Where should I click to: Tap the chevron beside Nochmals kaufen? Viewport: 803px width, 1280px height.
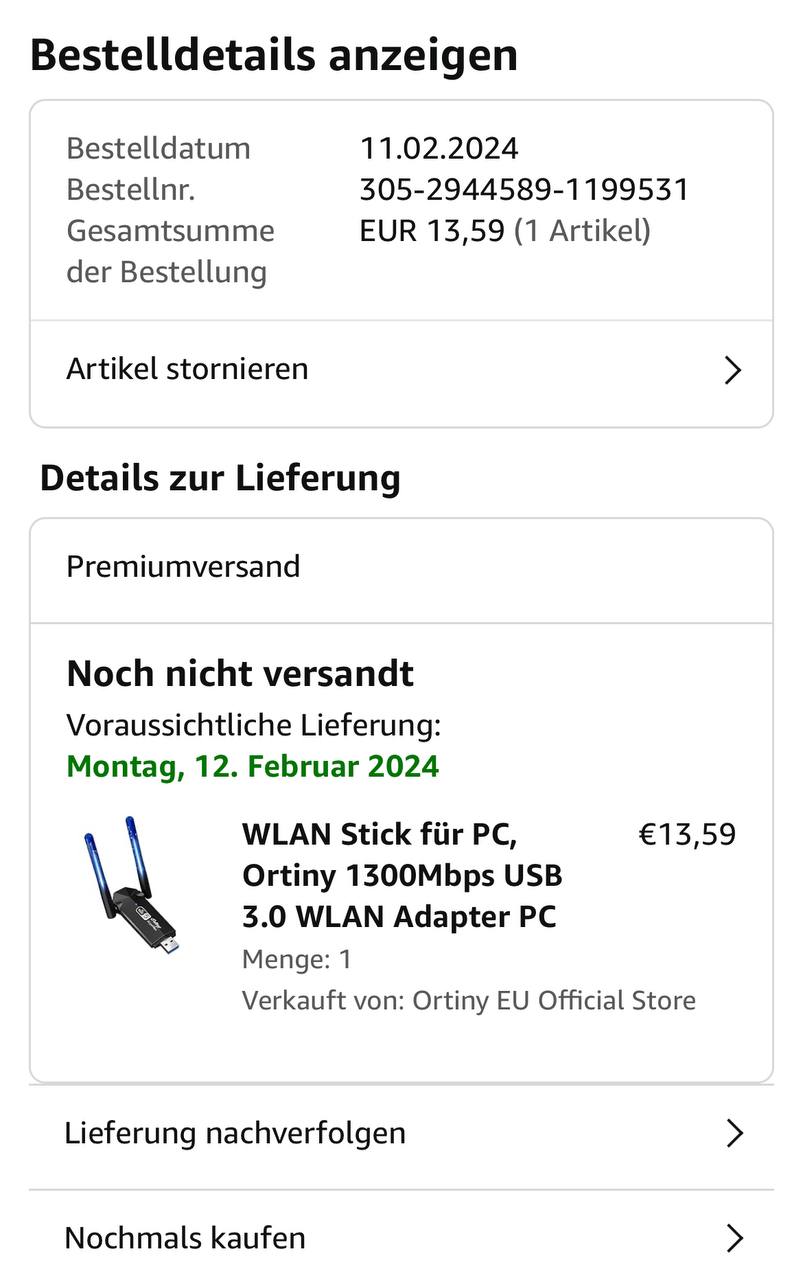coord(735,1239)
